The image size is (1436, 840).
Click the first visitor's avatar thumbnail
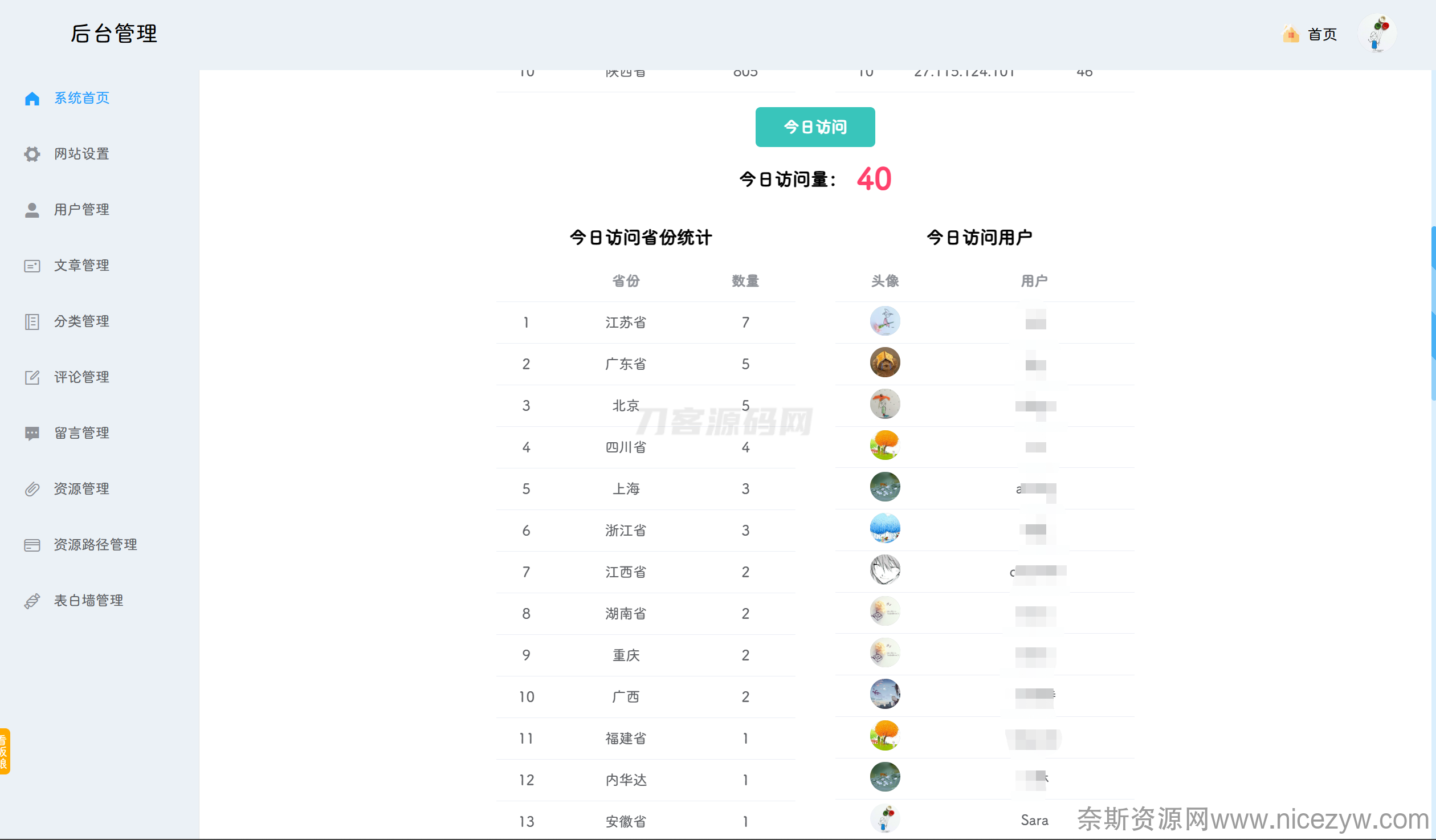pyautogui.click(x=885, y=321)
